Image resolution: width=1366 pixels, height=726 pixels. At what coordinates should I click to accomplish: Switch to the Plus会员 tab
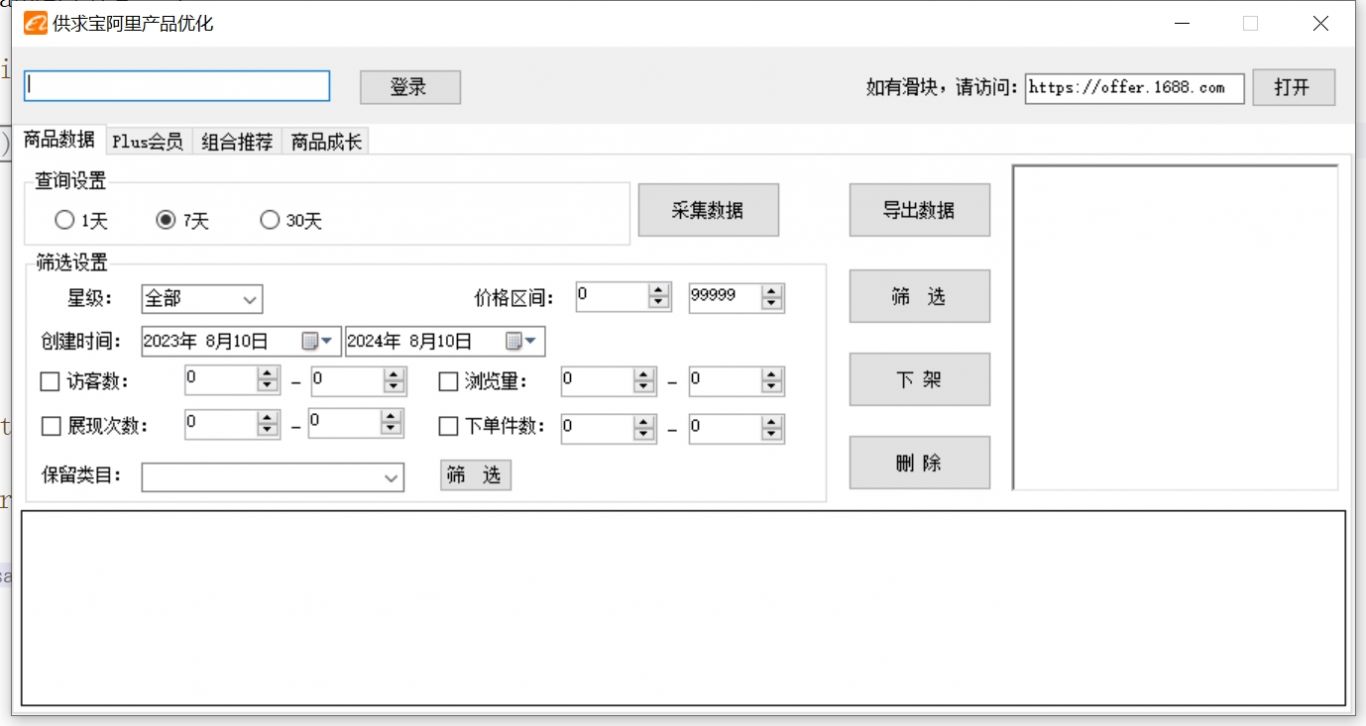(148, 142)
